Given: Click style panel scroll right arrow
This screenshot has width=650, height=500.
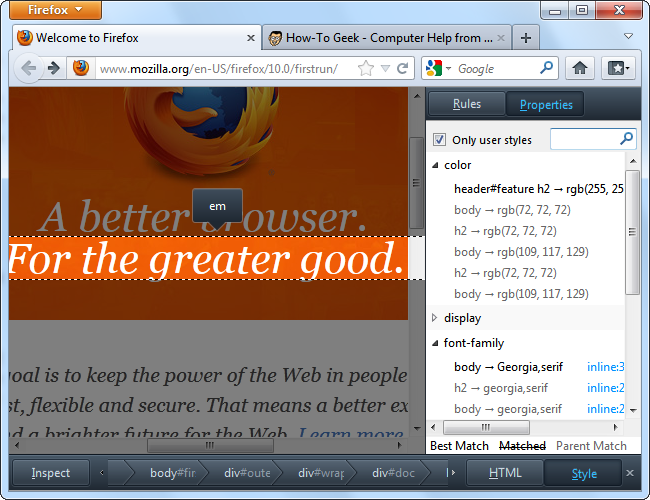Looking at the screenshot, I should point(616,427).
